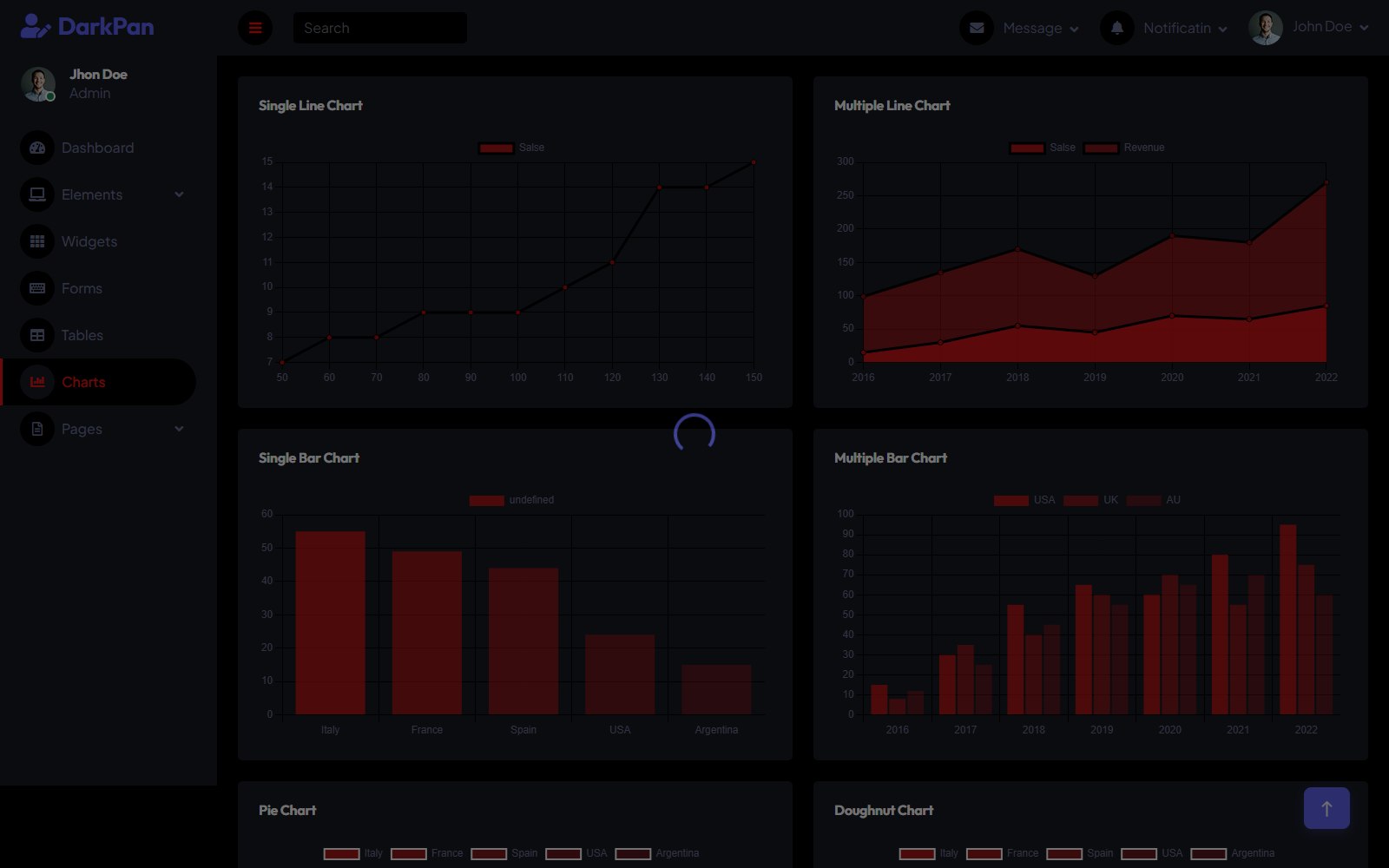Screen dimensions: 1389x868
Task: Click the Elements laptop icon
Action: pos(37,194)
